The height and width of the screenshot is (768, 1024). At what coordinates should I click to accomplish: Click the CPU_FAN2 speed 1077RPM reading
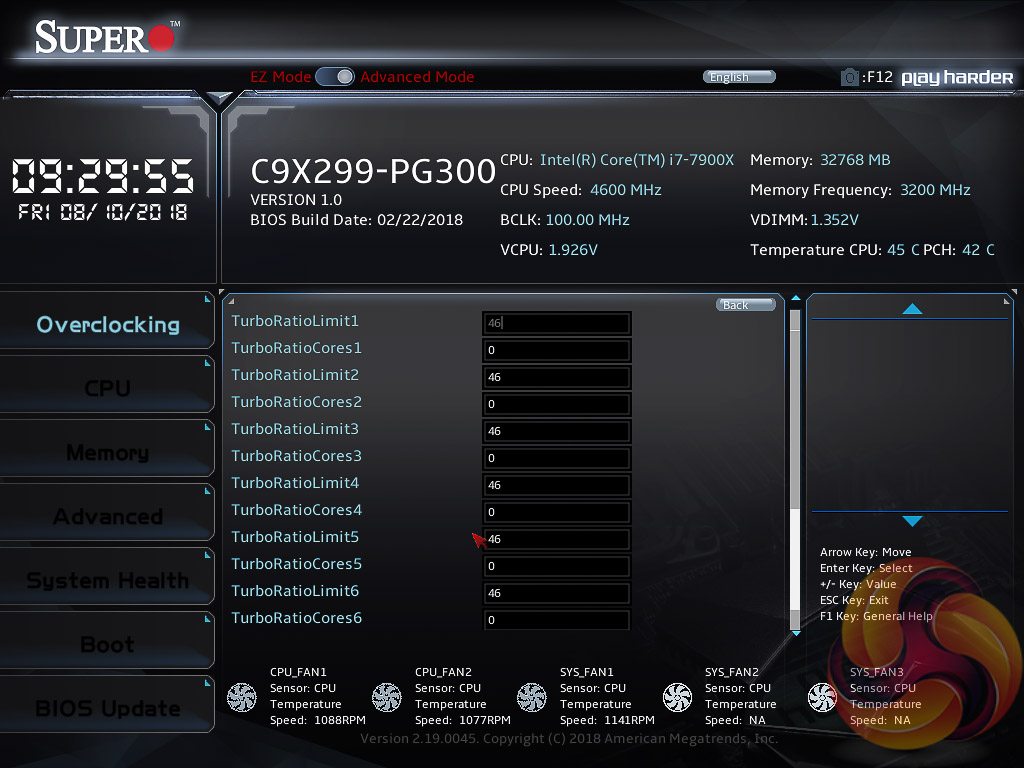tap(485, 720)
